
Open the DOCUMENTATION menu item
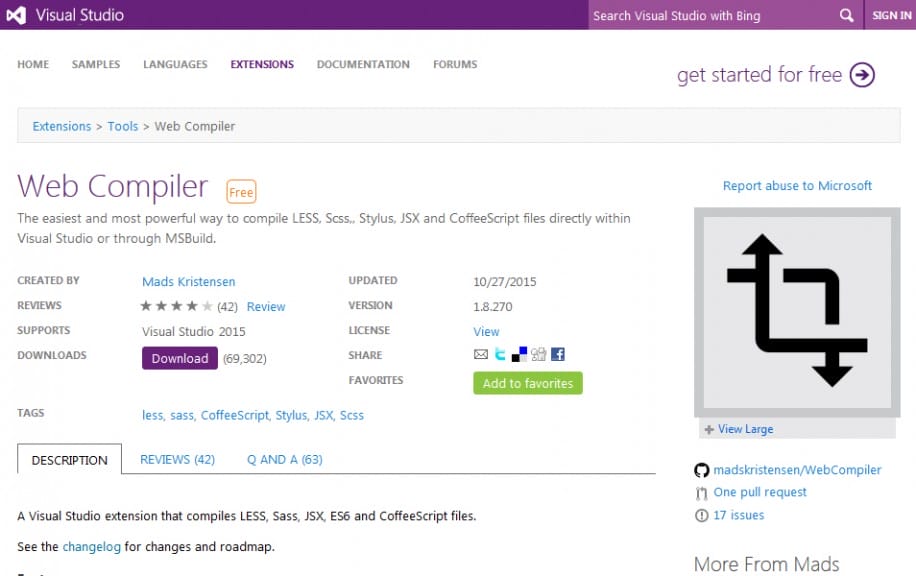click(x=362, y=63)
